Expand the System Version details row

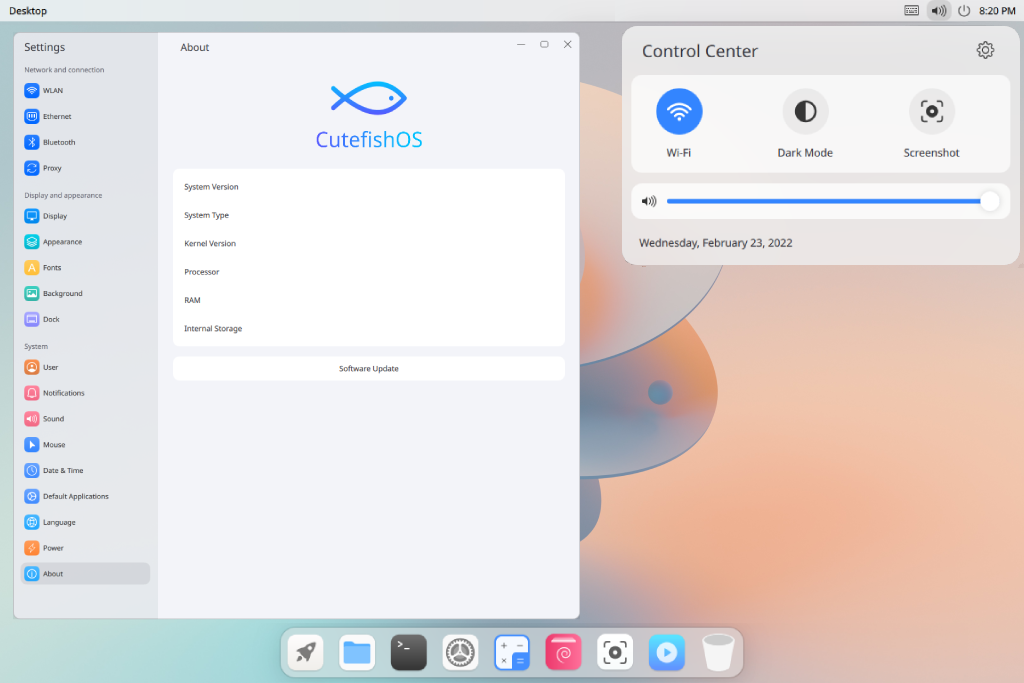coord(368,187)
